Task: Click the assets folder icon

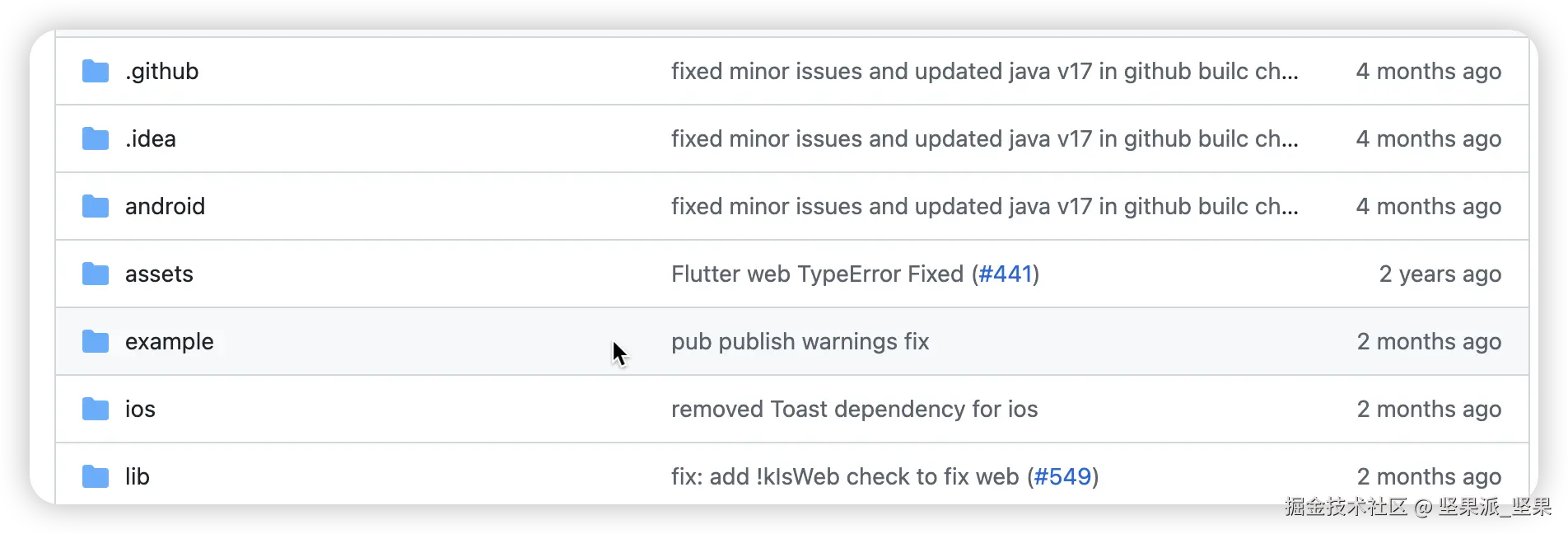Action: pos(96,274)
